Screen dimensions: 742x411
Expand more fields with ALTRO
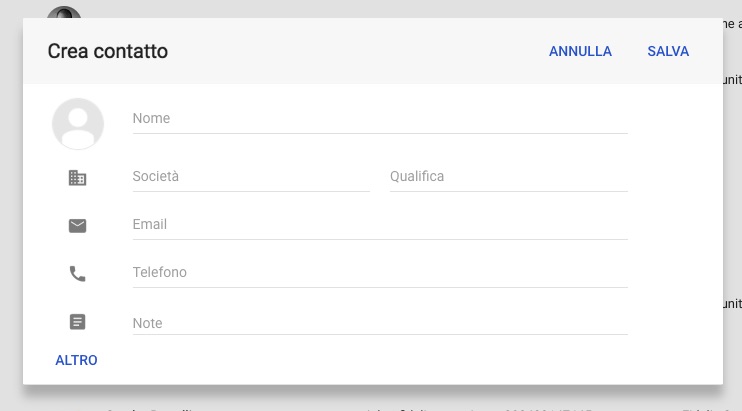[76, 360]
